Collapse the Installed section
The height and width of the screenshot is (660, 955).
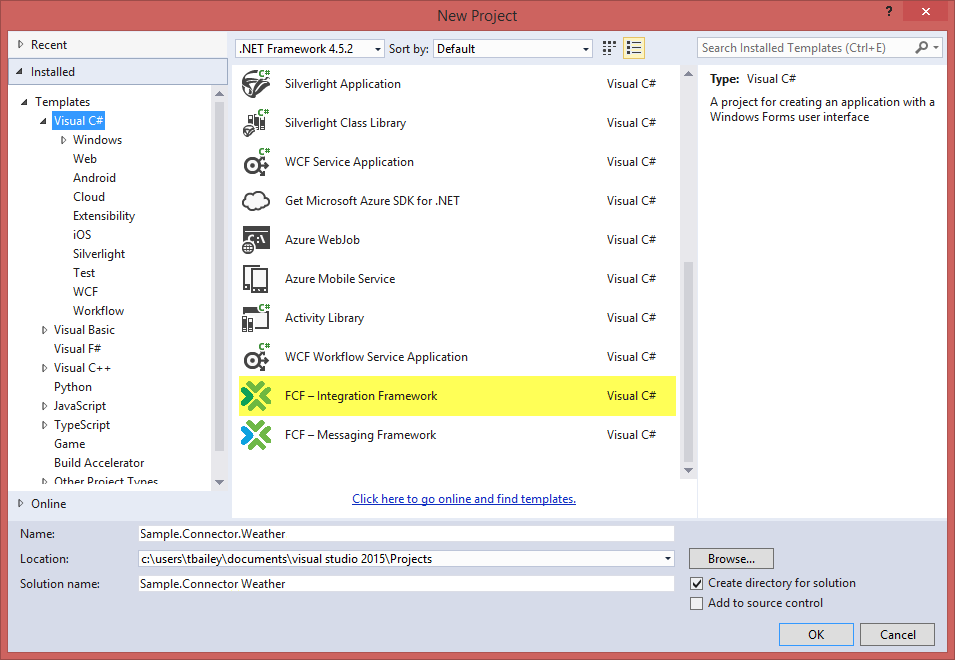pyautogui.click(x=20, y=72)
